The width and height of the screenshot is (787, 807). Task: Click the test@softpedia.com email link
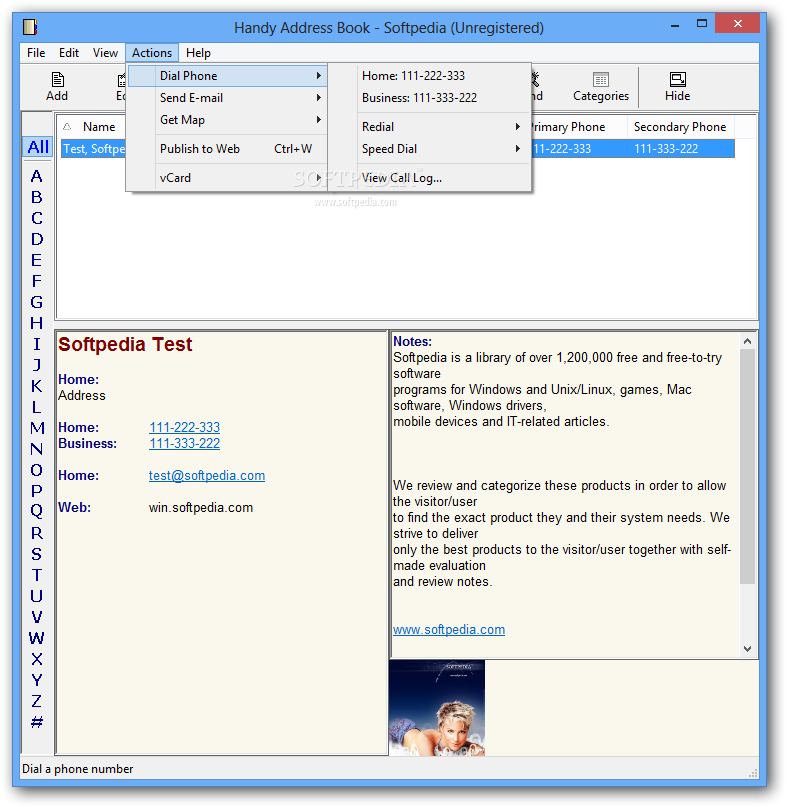click(x=207, y=476)
